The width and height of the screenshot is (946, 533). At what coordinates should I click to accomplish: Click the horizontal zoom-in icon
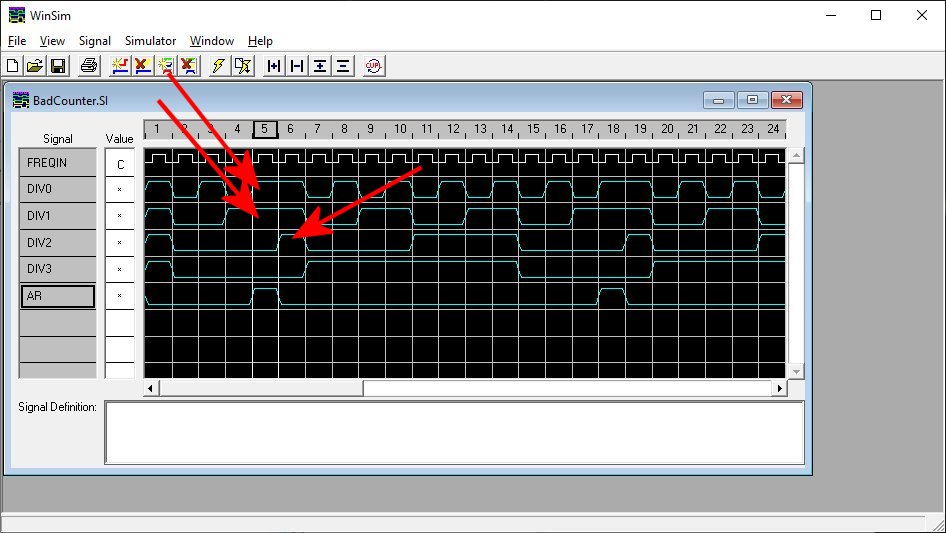coord(273,66)
